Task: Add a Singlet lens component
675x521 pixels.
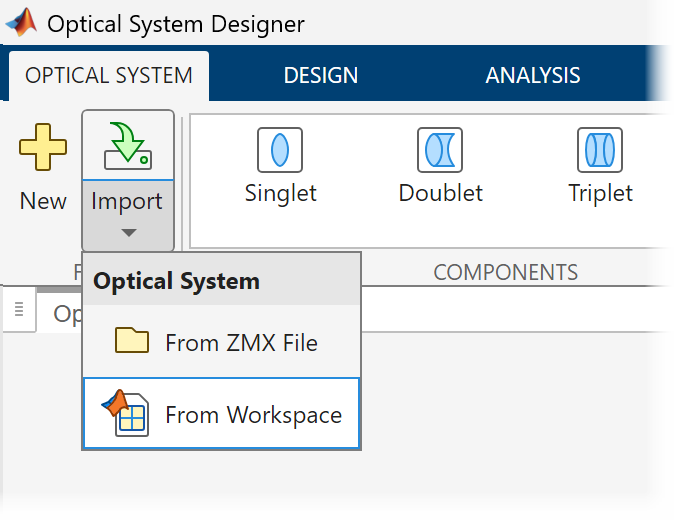Action: tap(280, 166)
